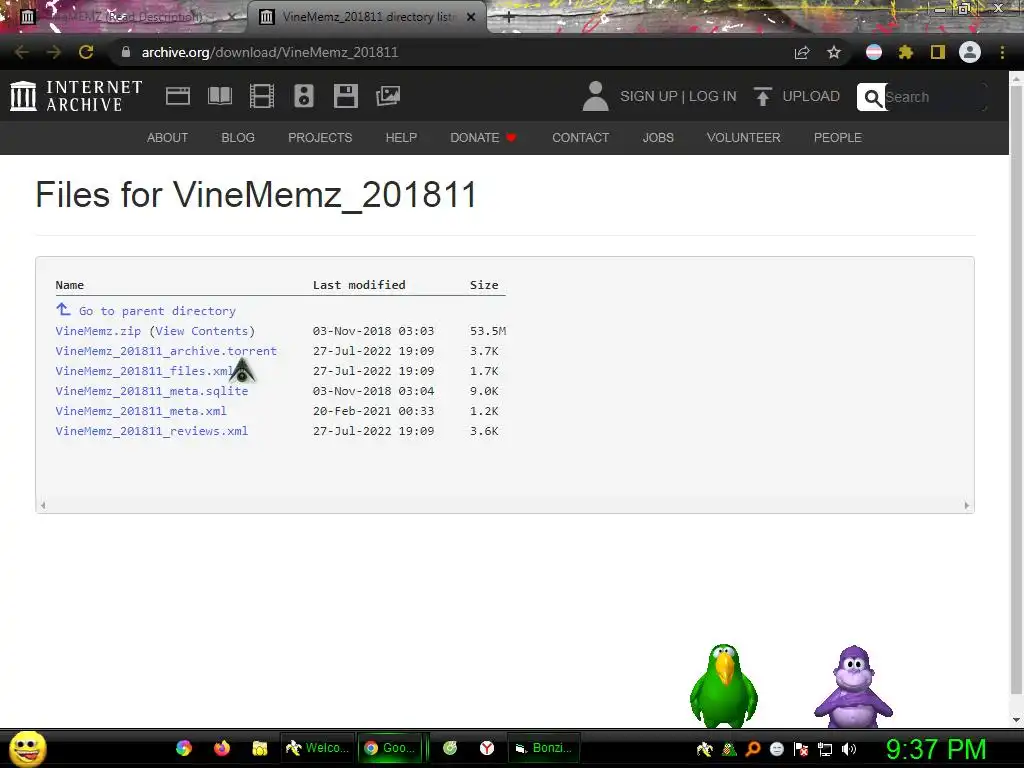Click the address bar URL
The image size is (1024, 768).
270,52
